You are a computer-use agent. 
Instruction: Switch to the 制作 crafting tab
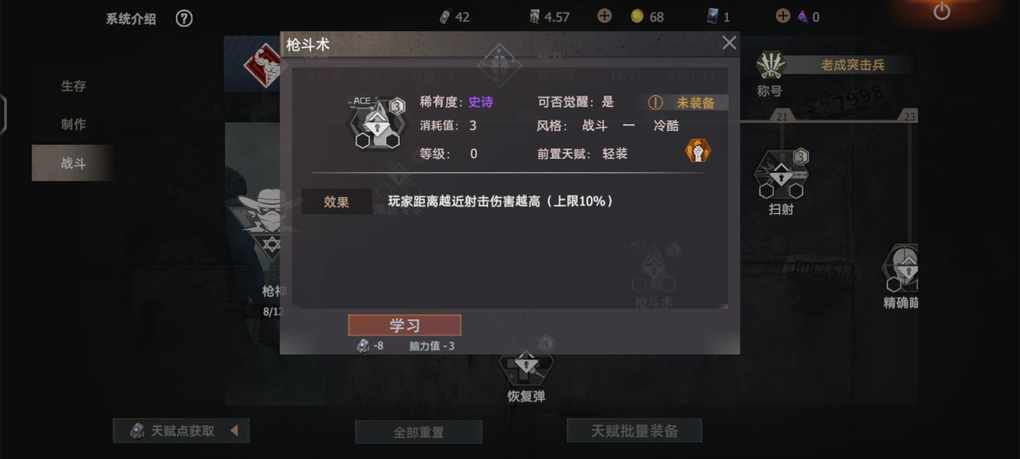click(x=73, y=124)
